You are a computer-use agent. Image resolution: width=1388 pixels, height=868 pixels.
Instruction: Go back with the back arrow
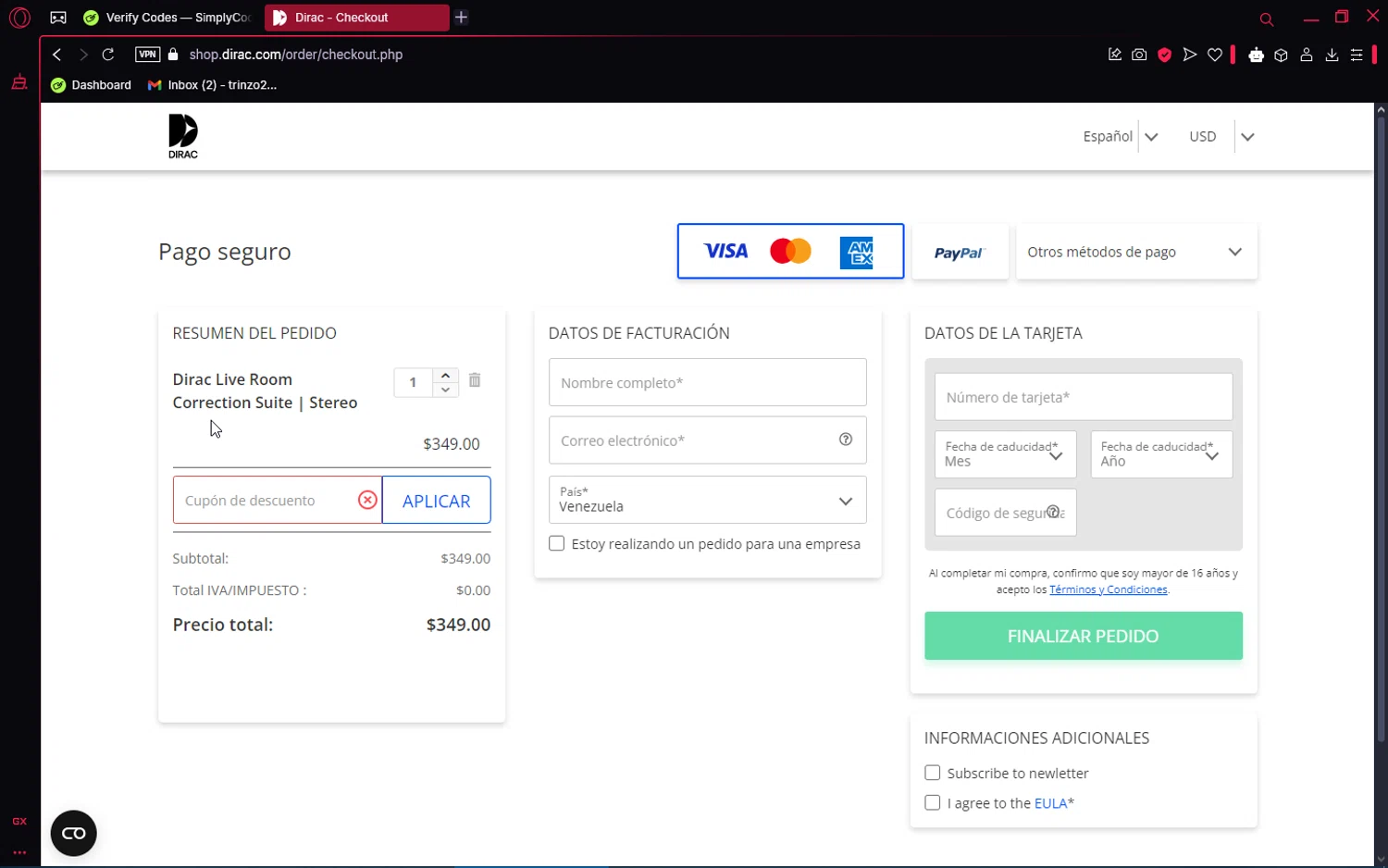[57, 55]
